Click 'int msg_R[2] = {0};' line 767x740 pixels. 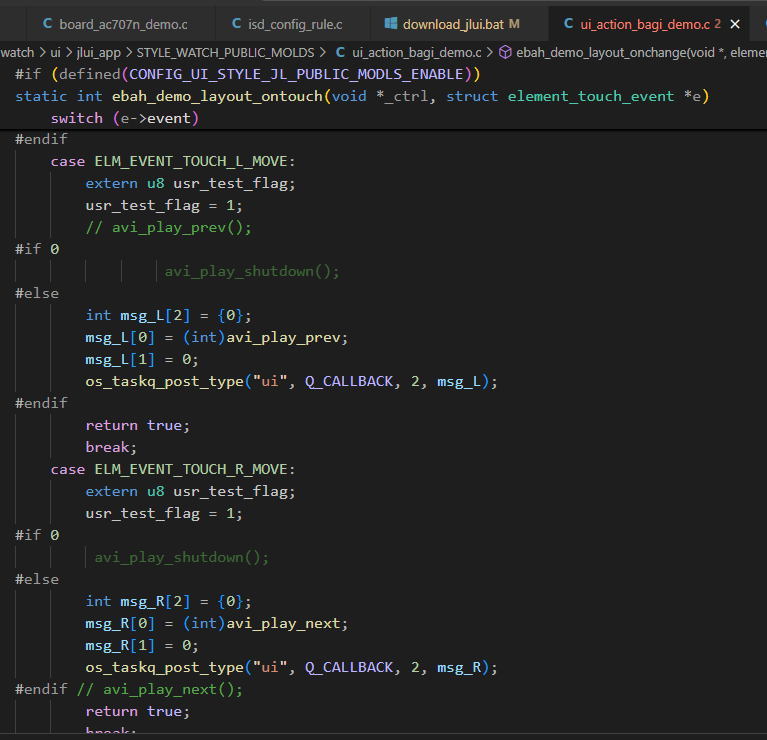168,602
